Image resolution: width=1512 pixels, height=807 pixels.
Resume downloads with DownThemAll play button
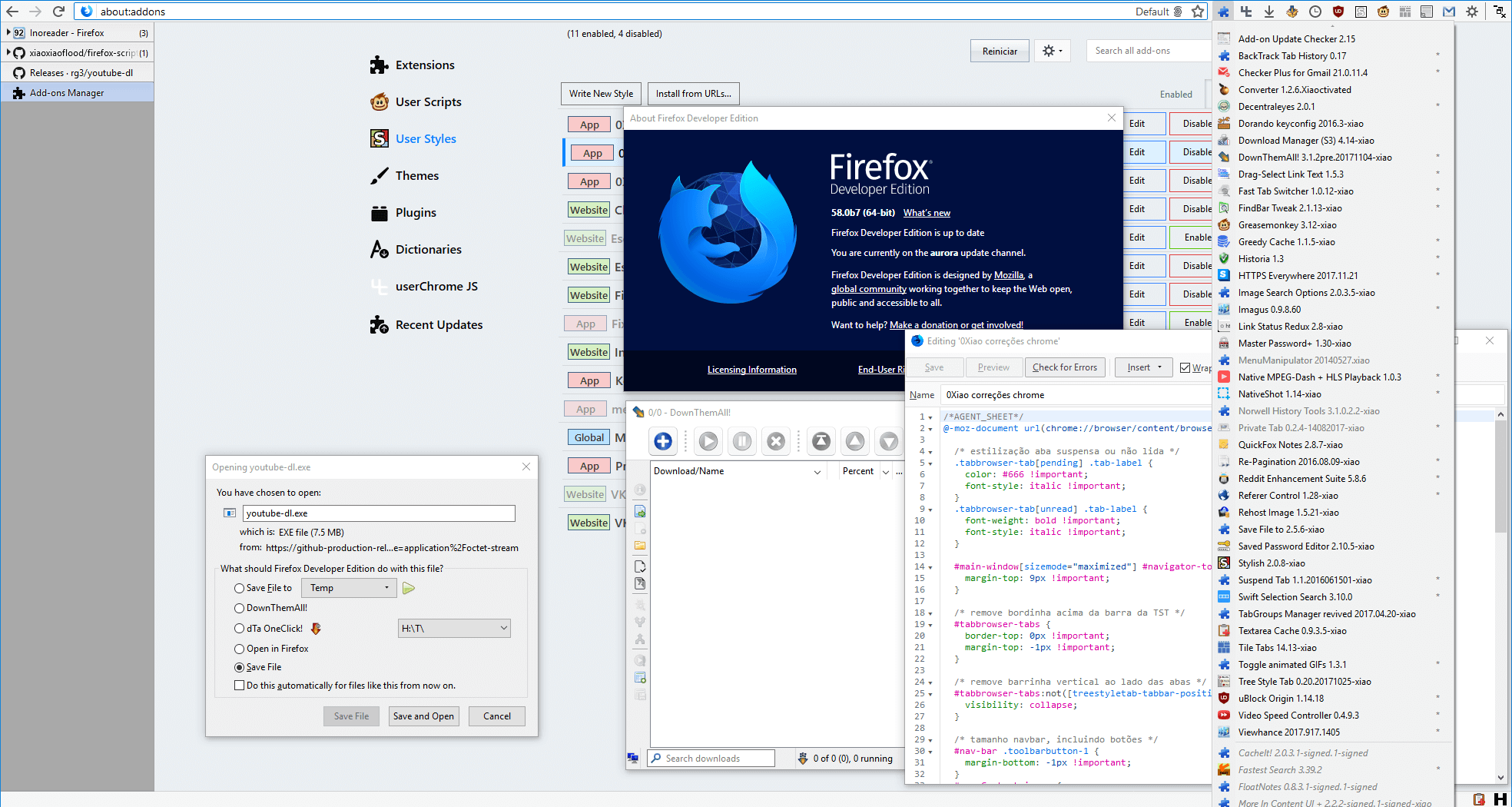[x=708, y=441]
